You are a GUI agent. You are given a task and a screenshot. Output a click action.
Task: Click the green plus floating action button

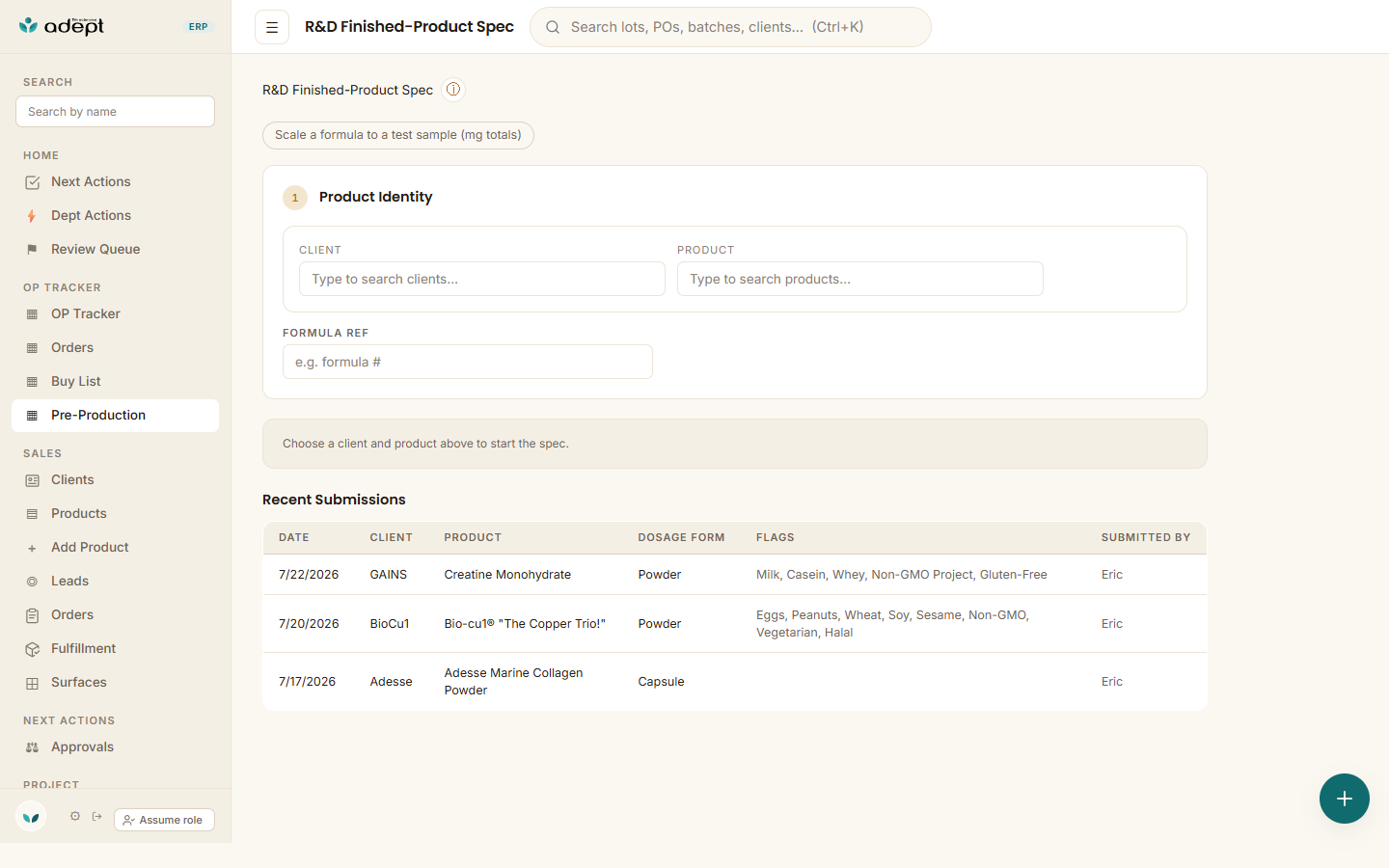(x=1345, y=799)
